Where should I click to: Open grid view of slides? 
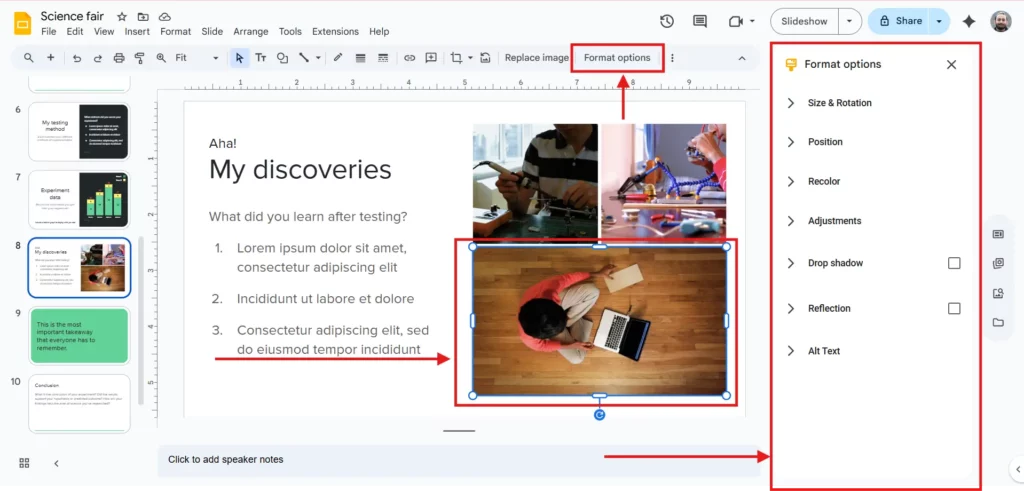[24, 462]
